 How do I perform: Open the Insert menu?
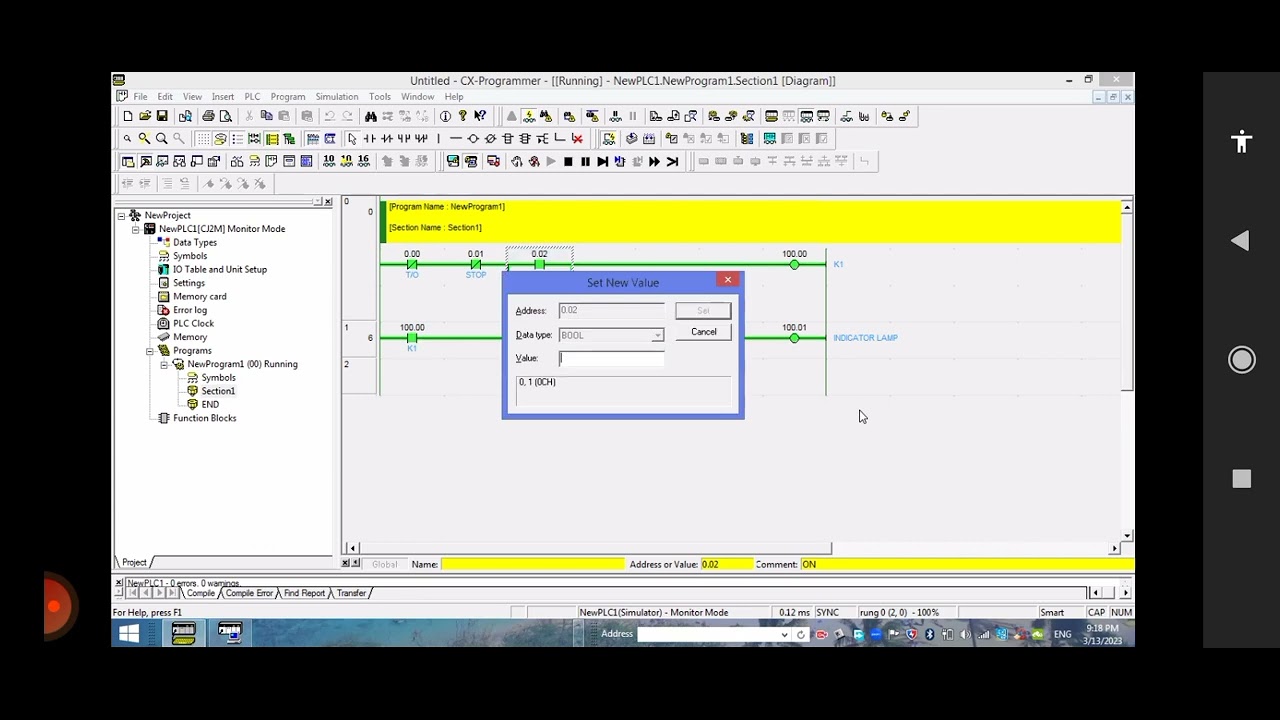(223, 97)
